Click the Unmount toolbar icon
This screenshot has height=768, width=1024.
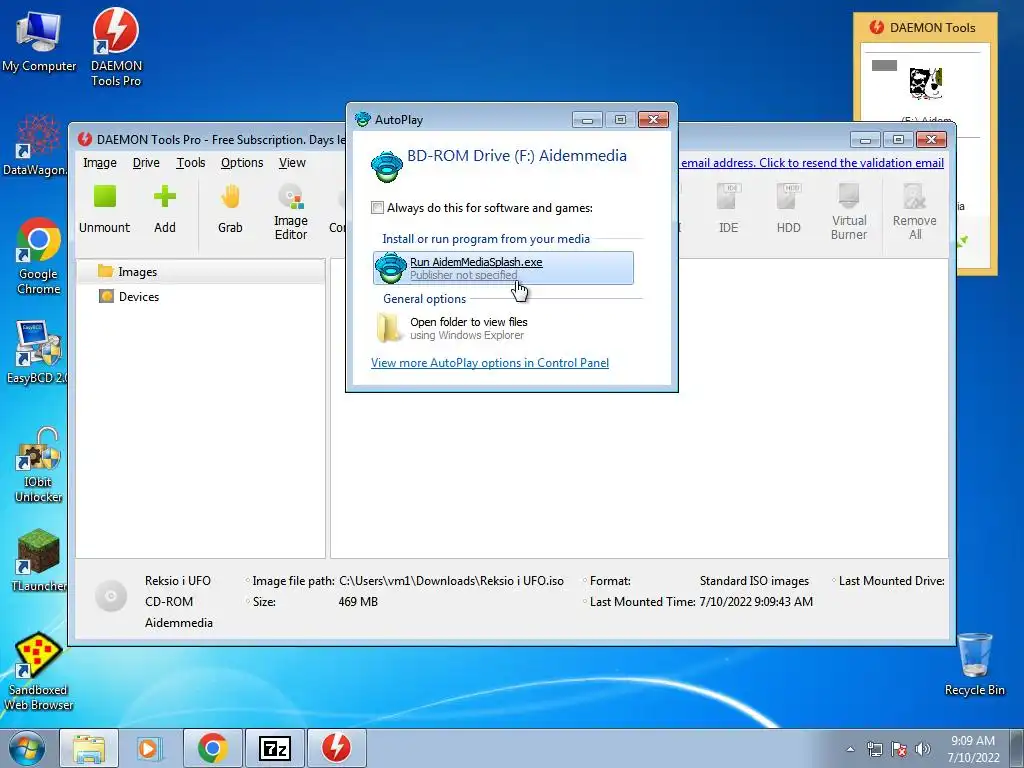(104, 210)
